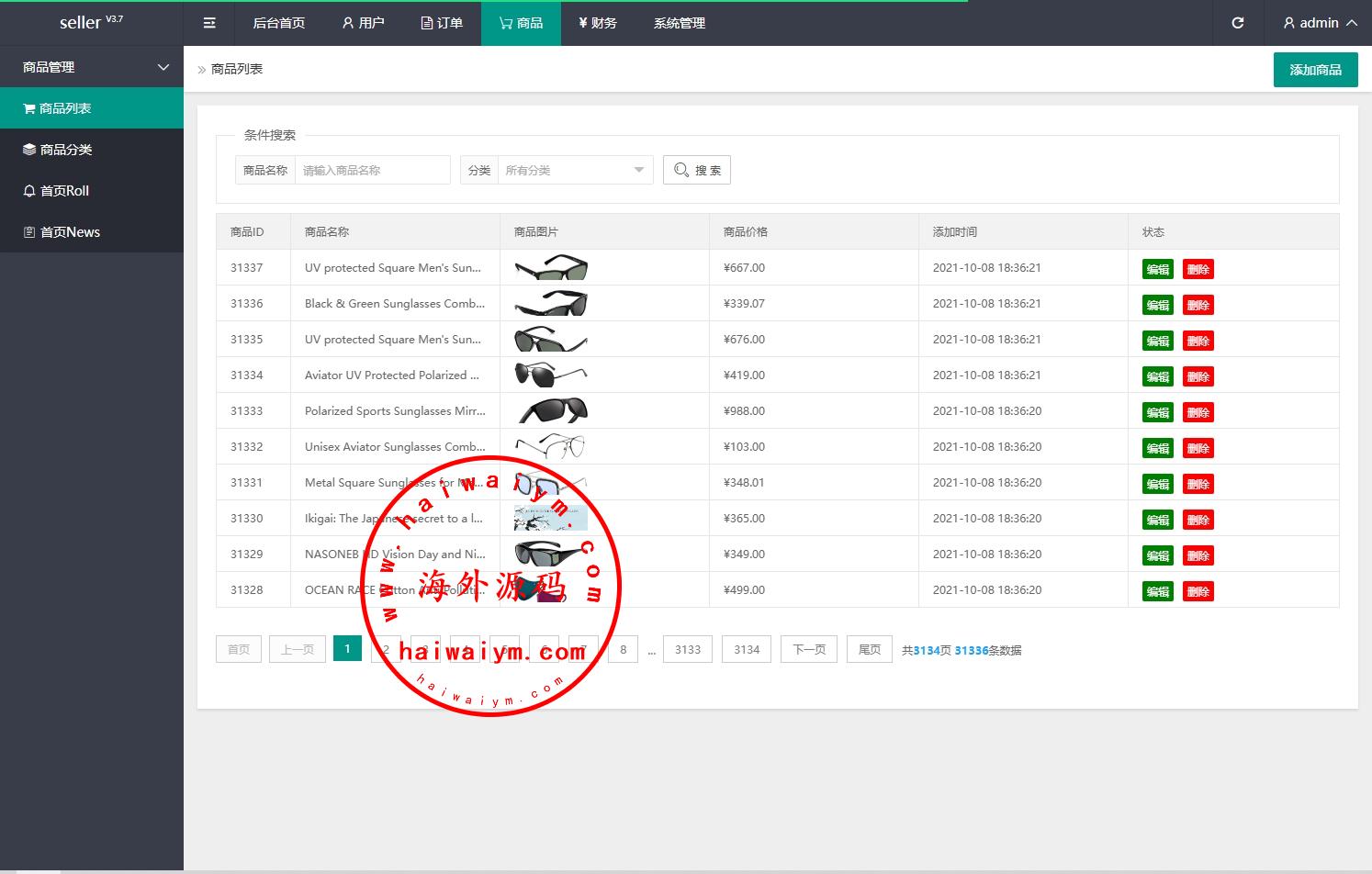Open the 用户 menu in top navigation
The image size is (1372, 874).
[x=363, y=23]
